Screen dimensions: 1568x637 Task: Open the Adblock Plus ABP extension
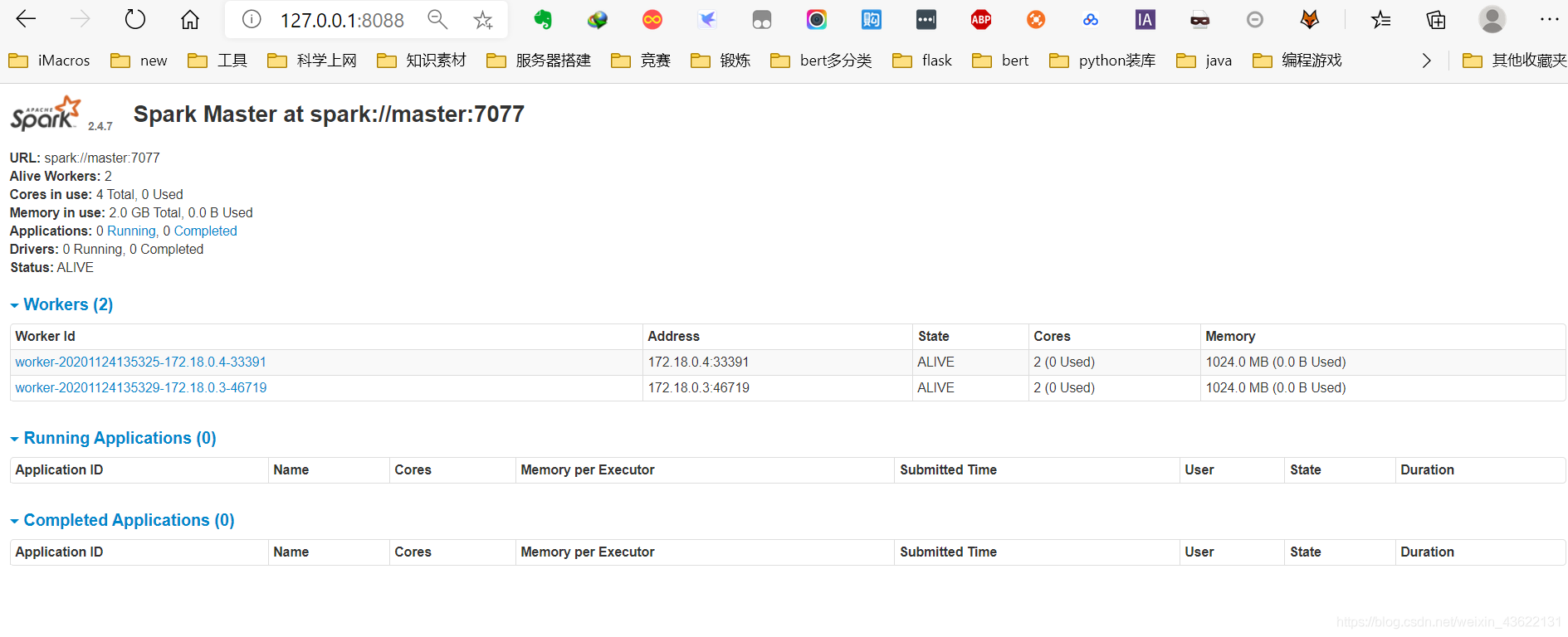pos(981,19)
